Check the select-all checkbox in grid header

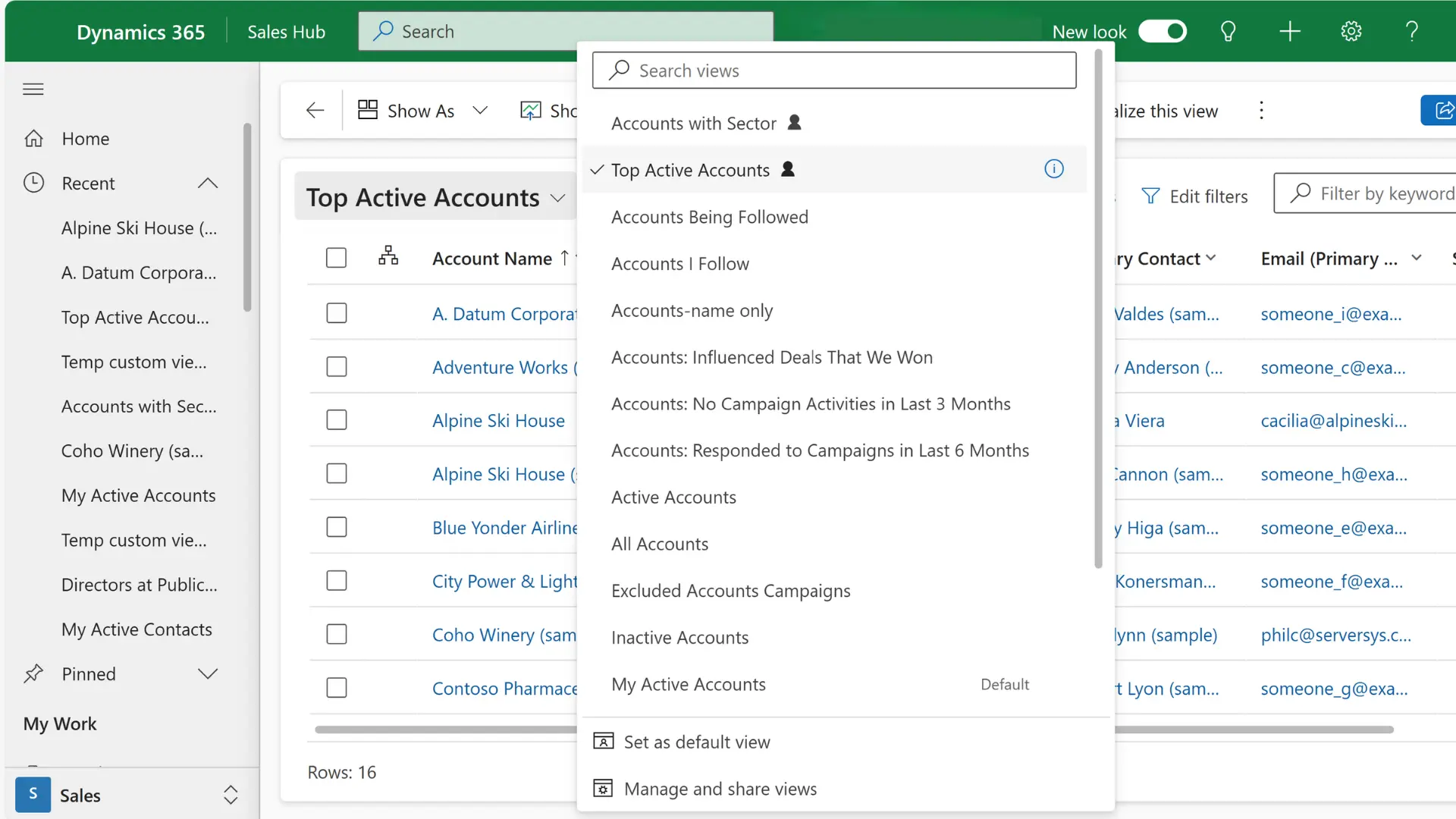coord(336,257)
